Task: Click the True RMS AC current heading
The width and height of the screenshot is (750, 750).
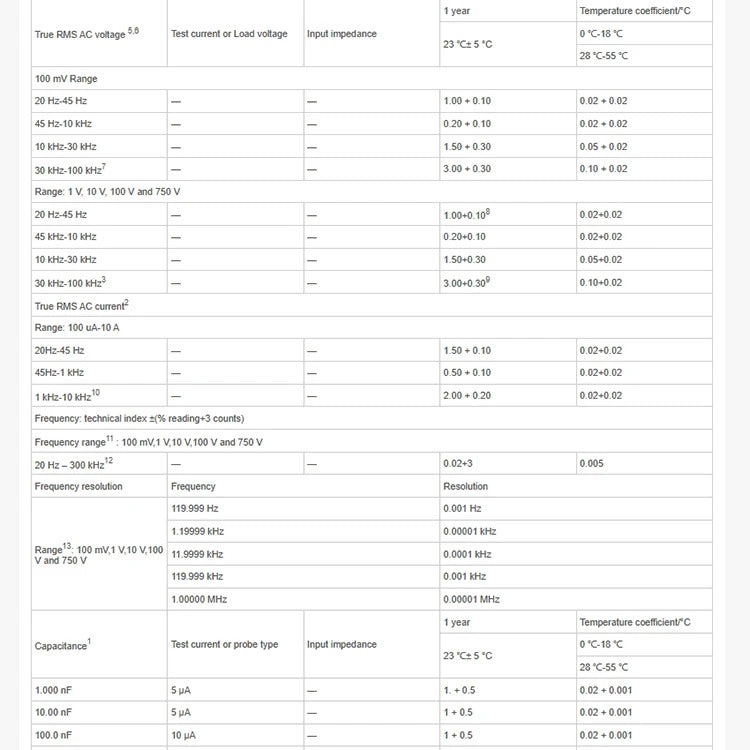Action: tap(82, 305)
